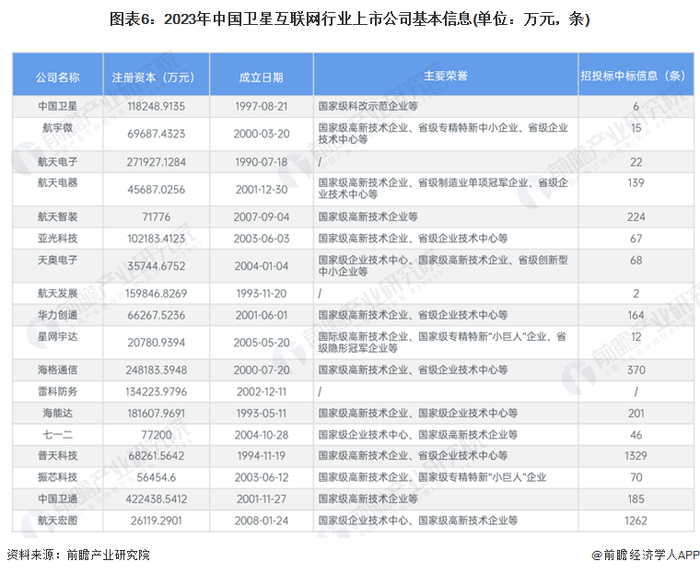Click the bid count 370

[636, 370]
